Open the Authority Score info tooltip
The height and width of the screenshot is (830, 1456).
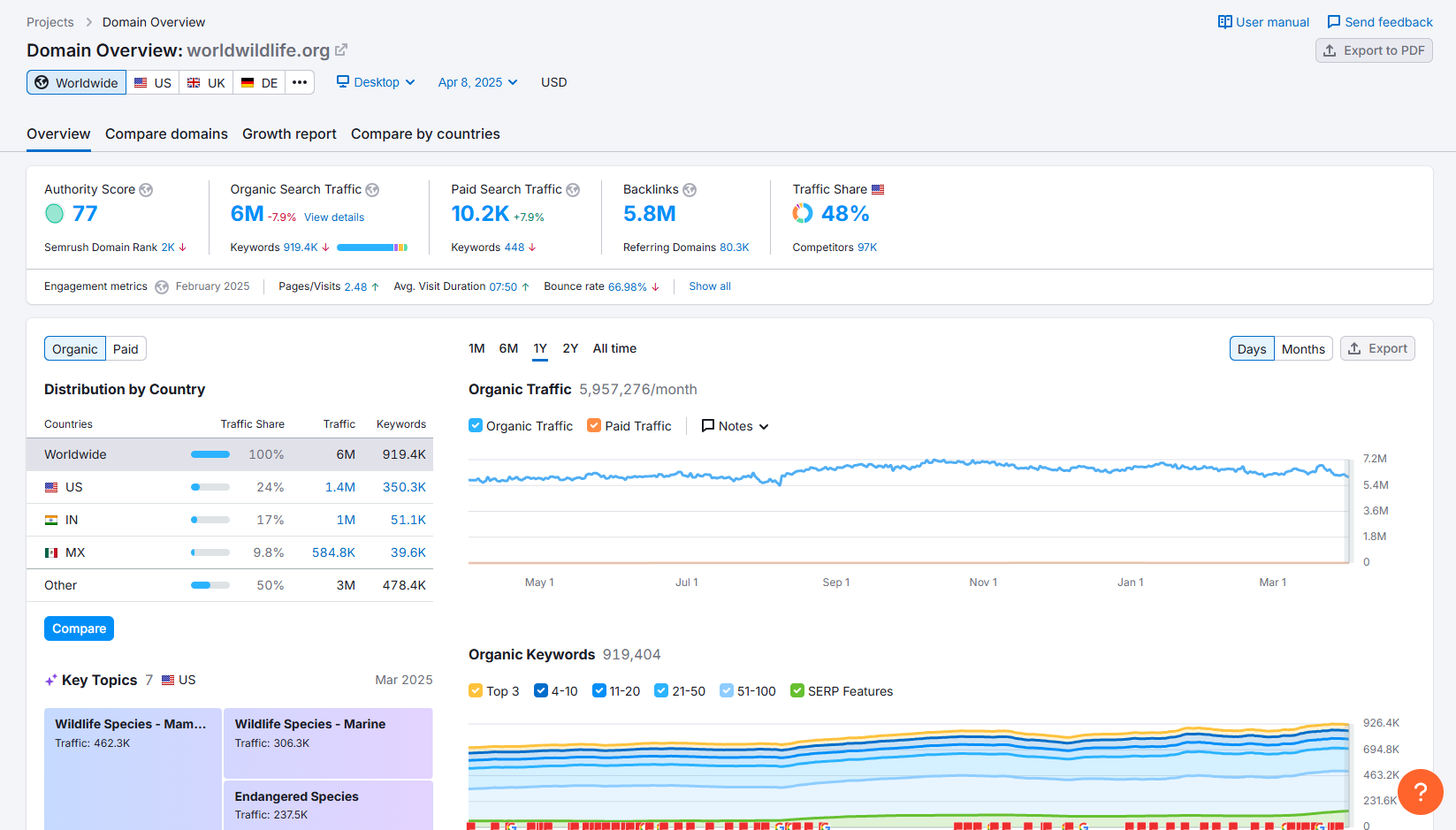coord(146,189)
